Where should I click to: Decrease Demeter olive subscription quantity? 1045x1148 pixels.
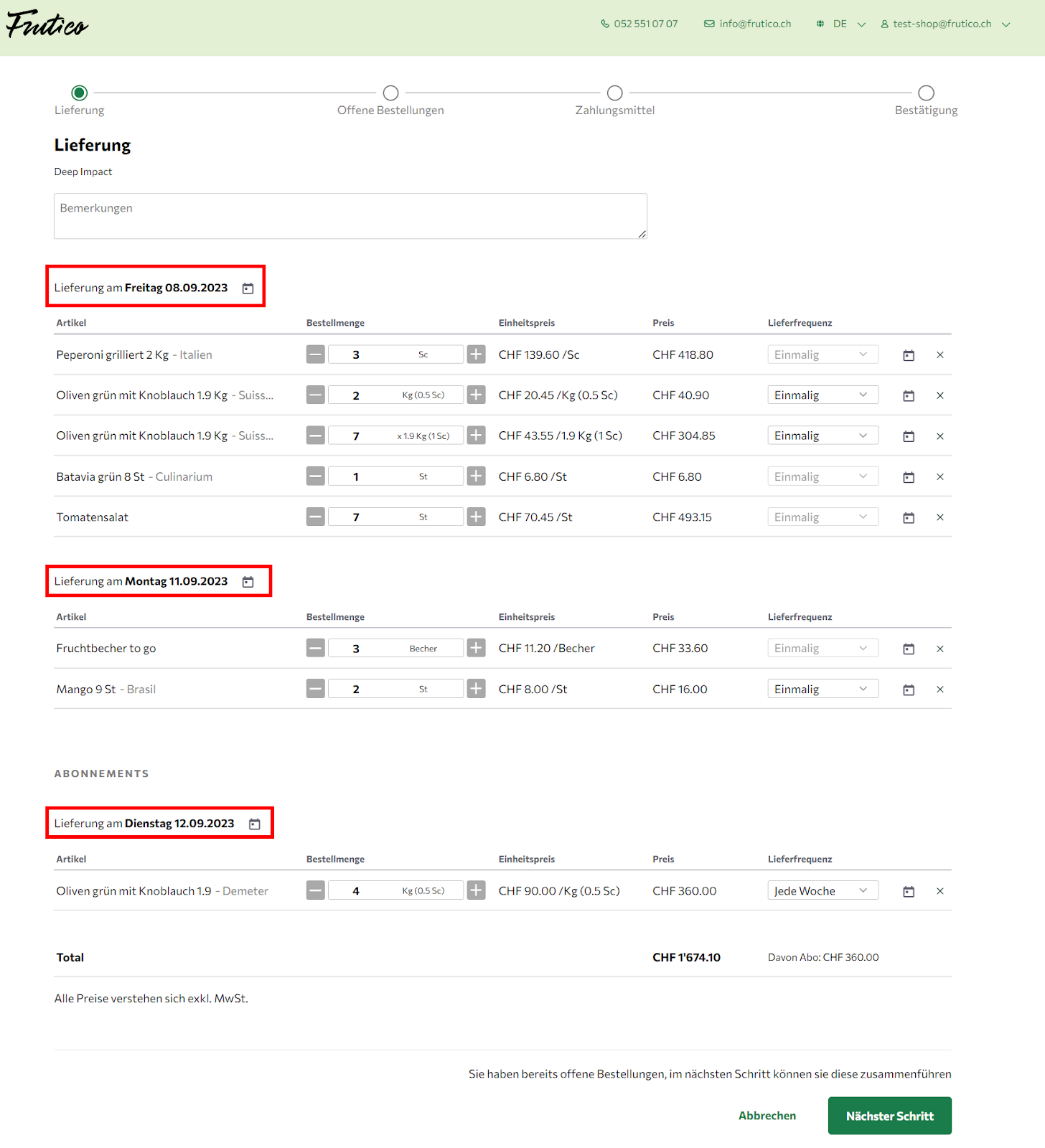click(316, 890)
